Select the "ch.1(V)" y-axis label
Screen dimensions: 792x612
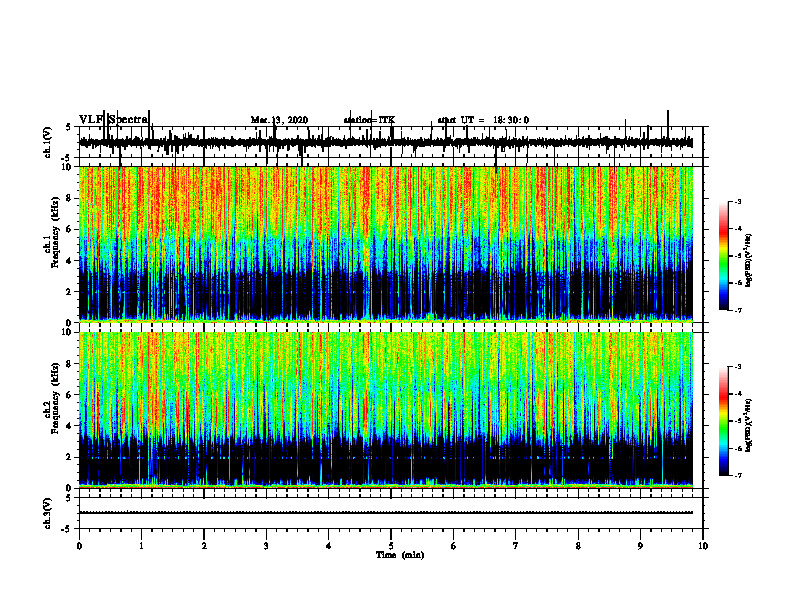(x=48, y=142)
